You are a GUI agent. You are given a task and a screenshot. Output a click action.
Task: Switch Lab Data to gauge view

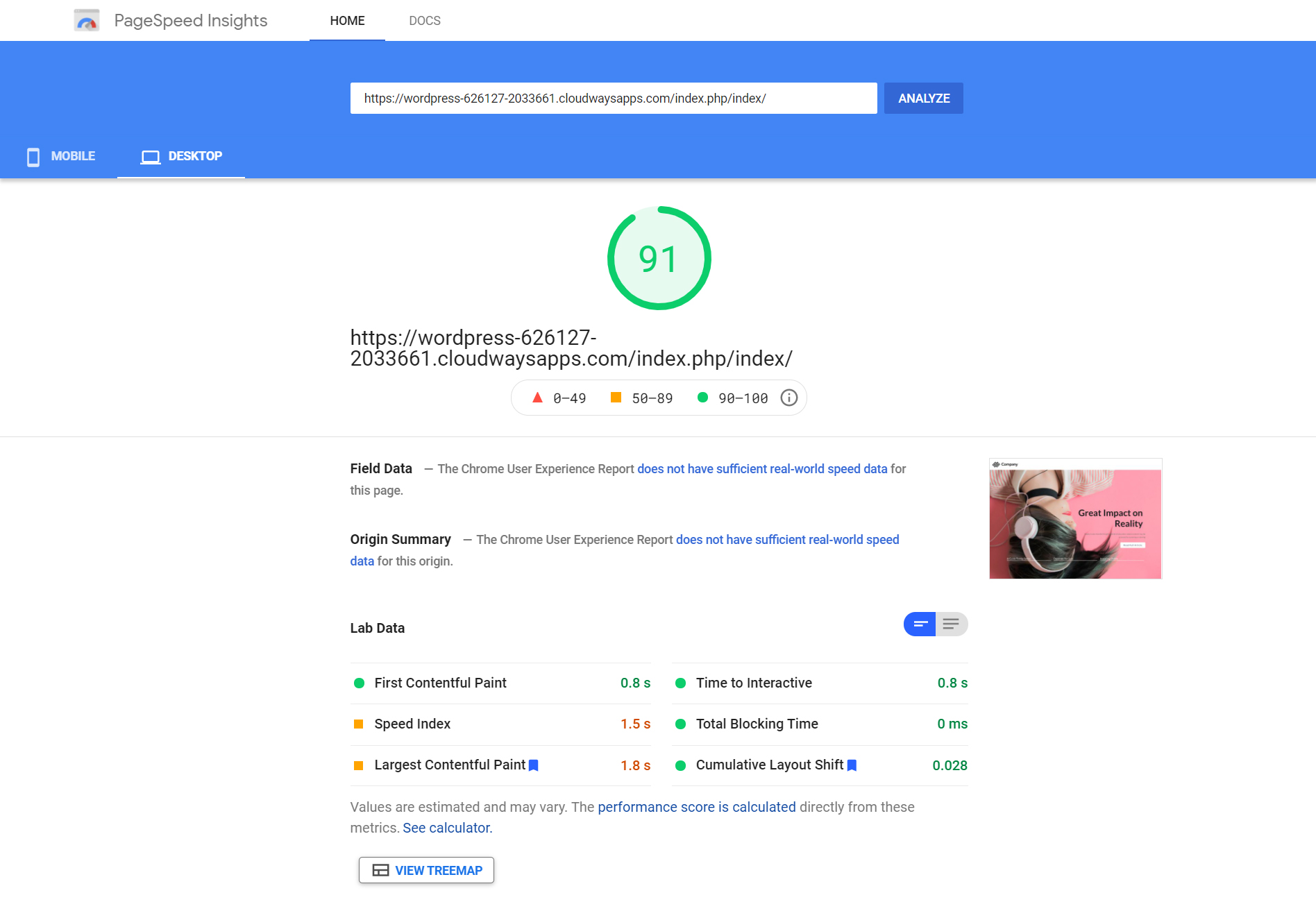(919, 624)
